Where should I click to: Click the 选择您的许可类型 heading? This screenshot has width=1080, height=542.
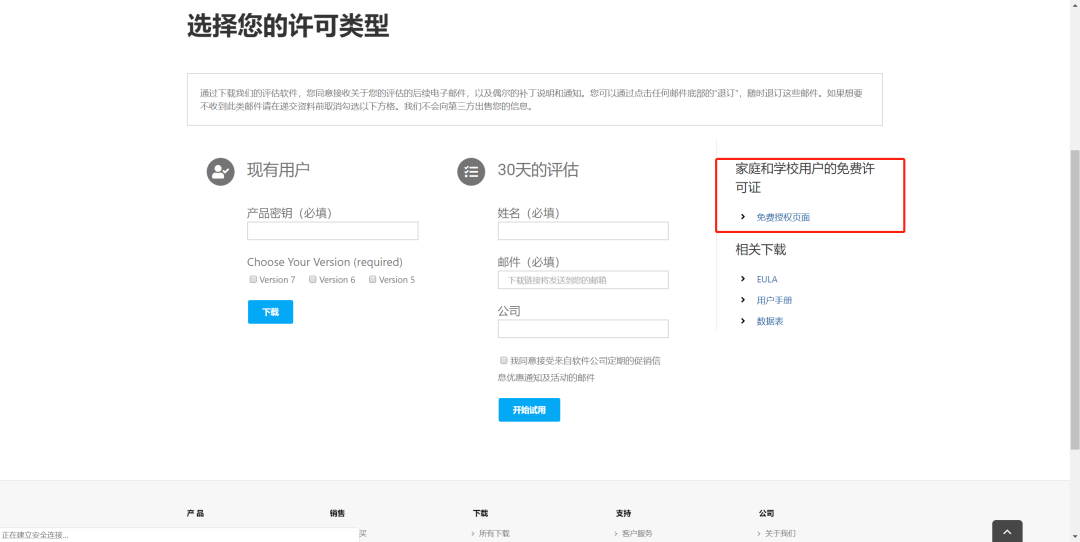(x=288, y=27)
